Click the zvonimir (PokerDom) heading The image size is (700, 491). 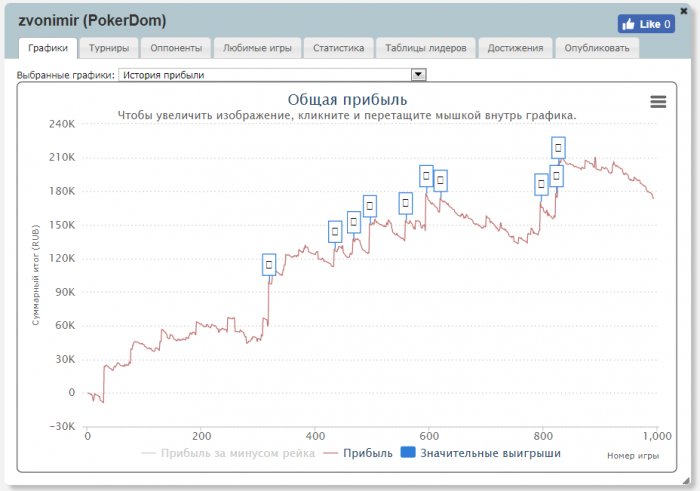92,21
